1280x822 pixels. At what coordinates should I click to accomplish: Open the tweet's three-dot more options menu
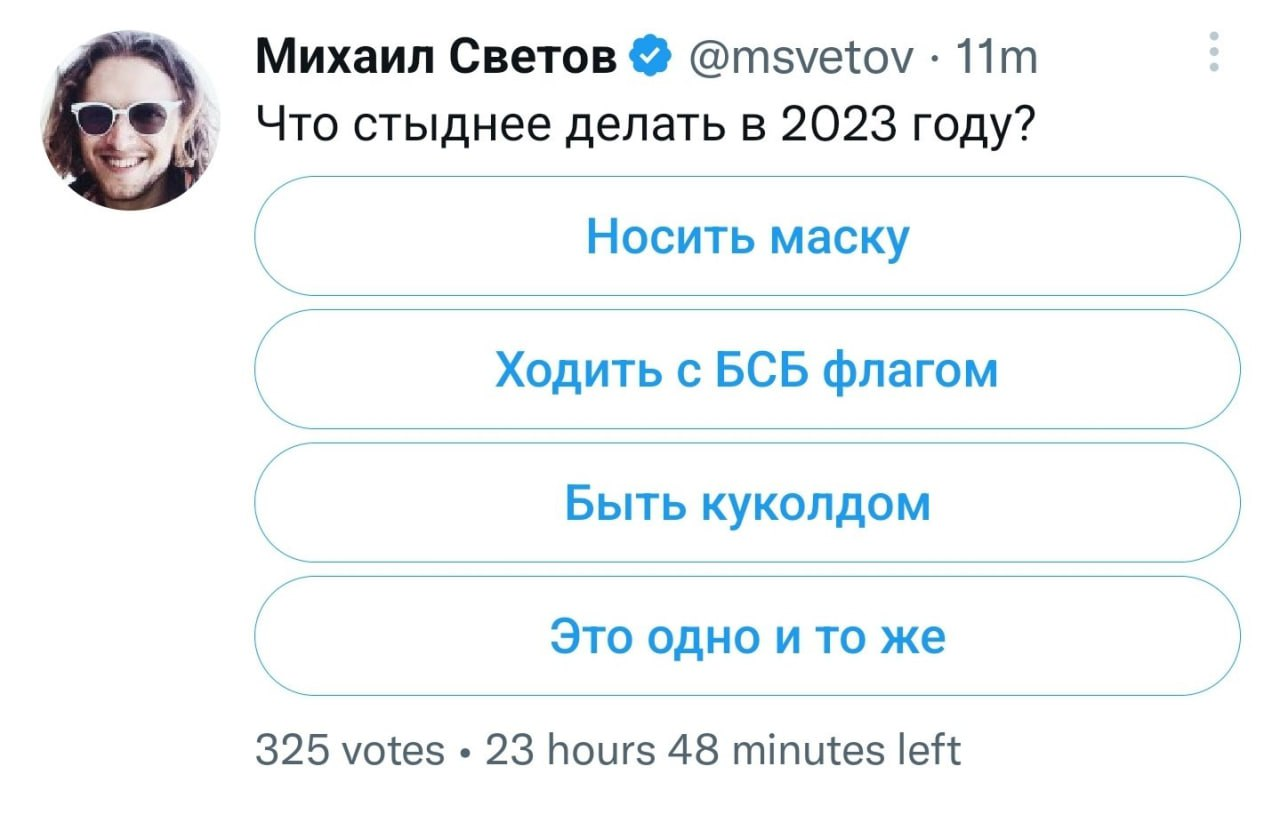pyautogui.click(x=1213, y=52)
